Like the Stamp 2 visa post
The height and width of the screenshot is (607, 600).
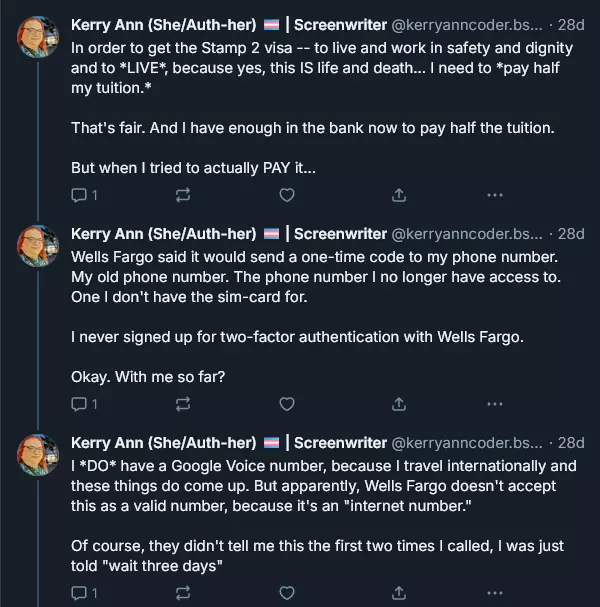point(287,195)
